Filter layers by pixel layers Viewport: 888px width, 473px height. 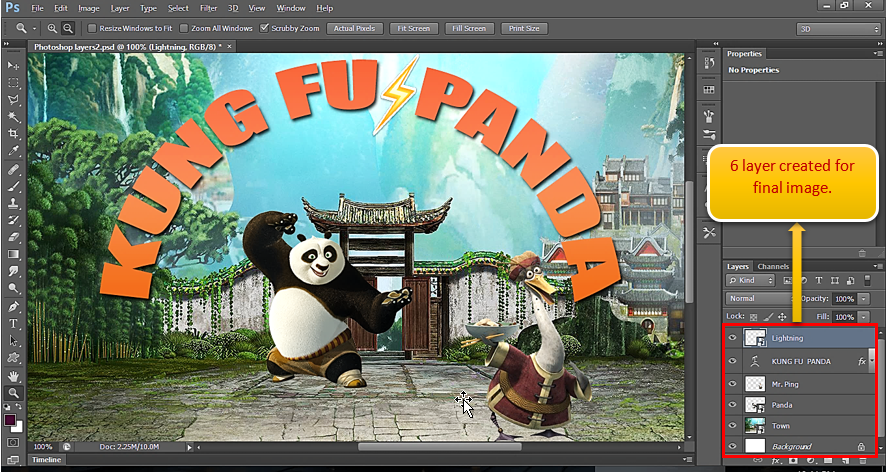tap(787, 280)
